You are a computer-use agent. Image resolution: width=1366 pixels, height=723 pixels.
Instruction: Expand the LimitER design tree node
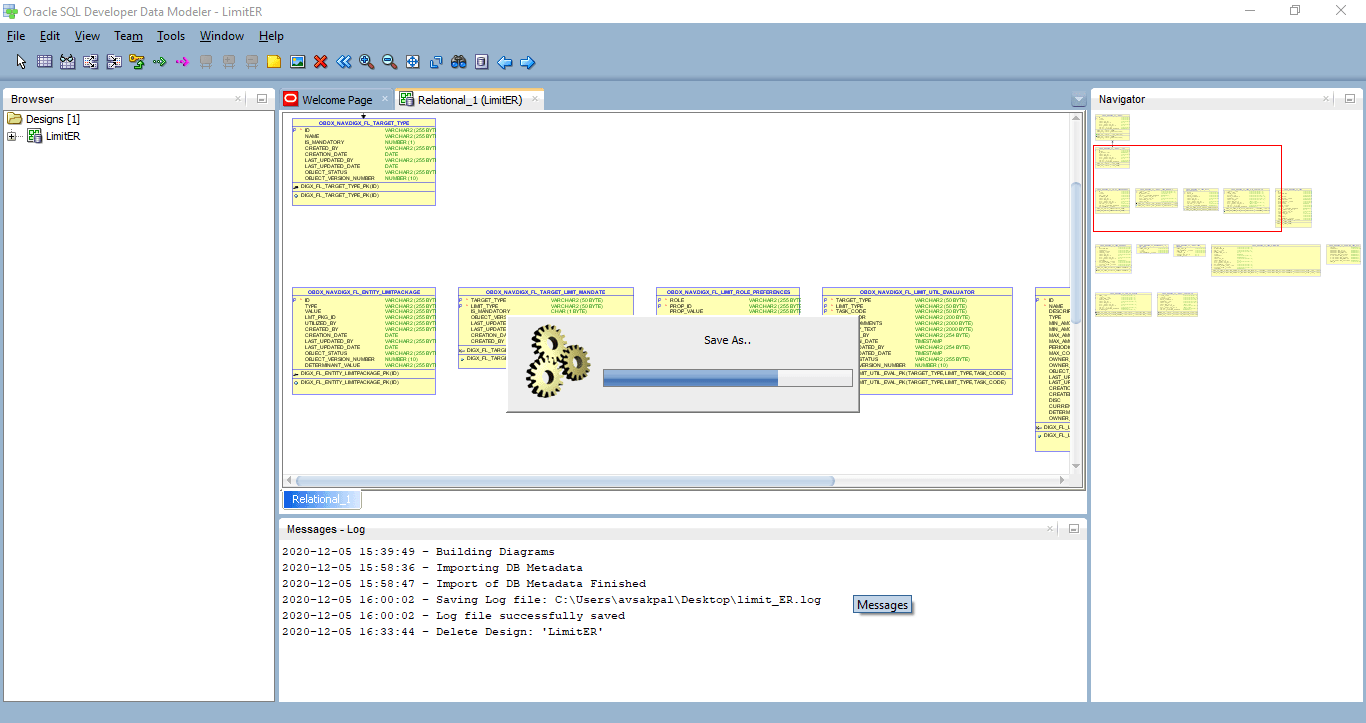pos(13,137)
